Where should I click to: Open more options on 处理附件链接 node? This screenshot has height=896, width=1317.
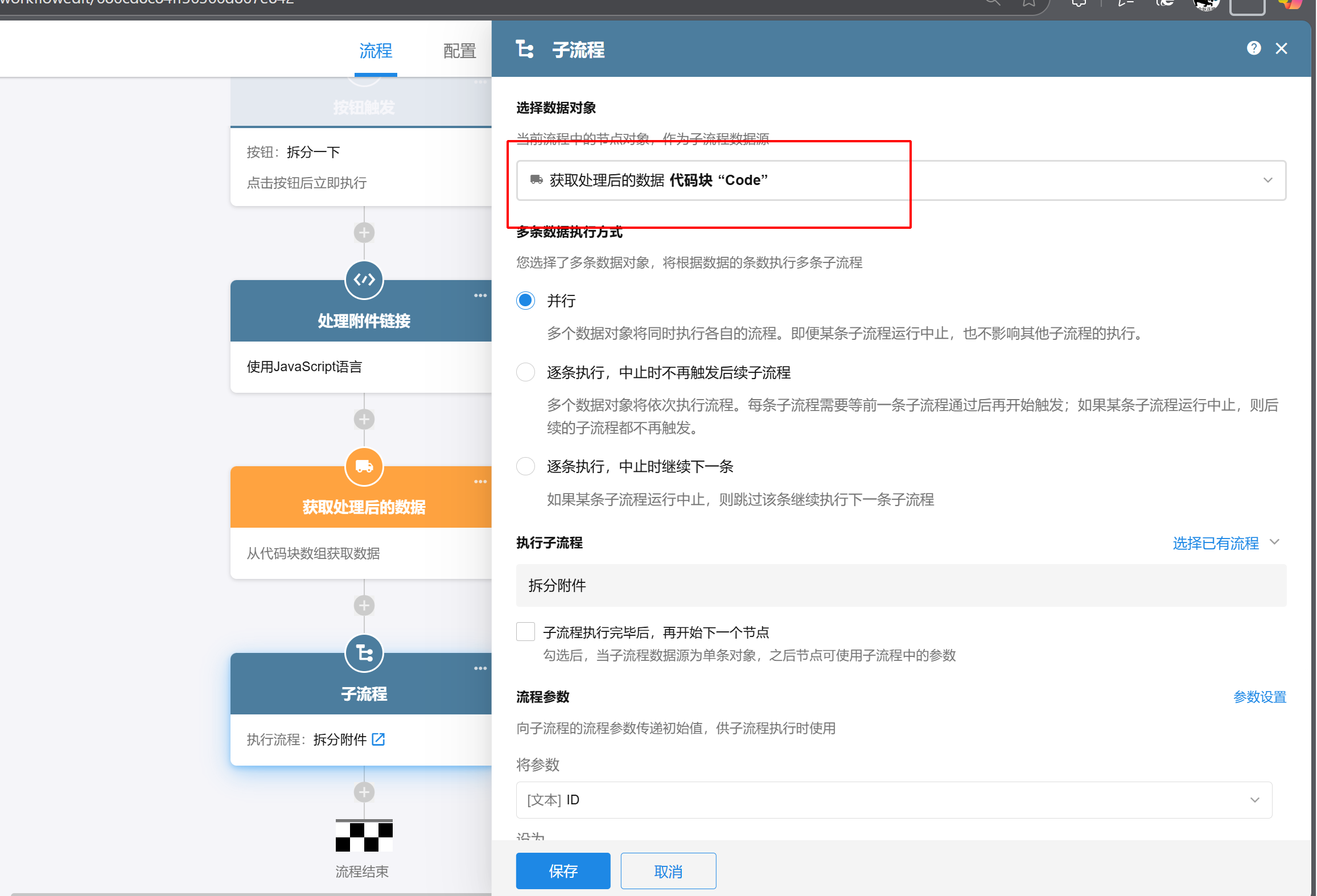[480, 295]
